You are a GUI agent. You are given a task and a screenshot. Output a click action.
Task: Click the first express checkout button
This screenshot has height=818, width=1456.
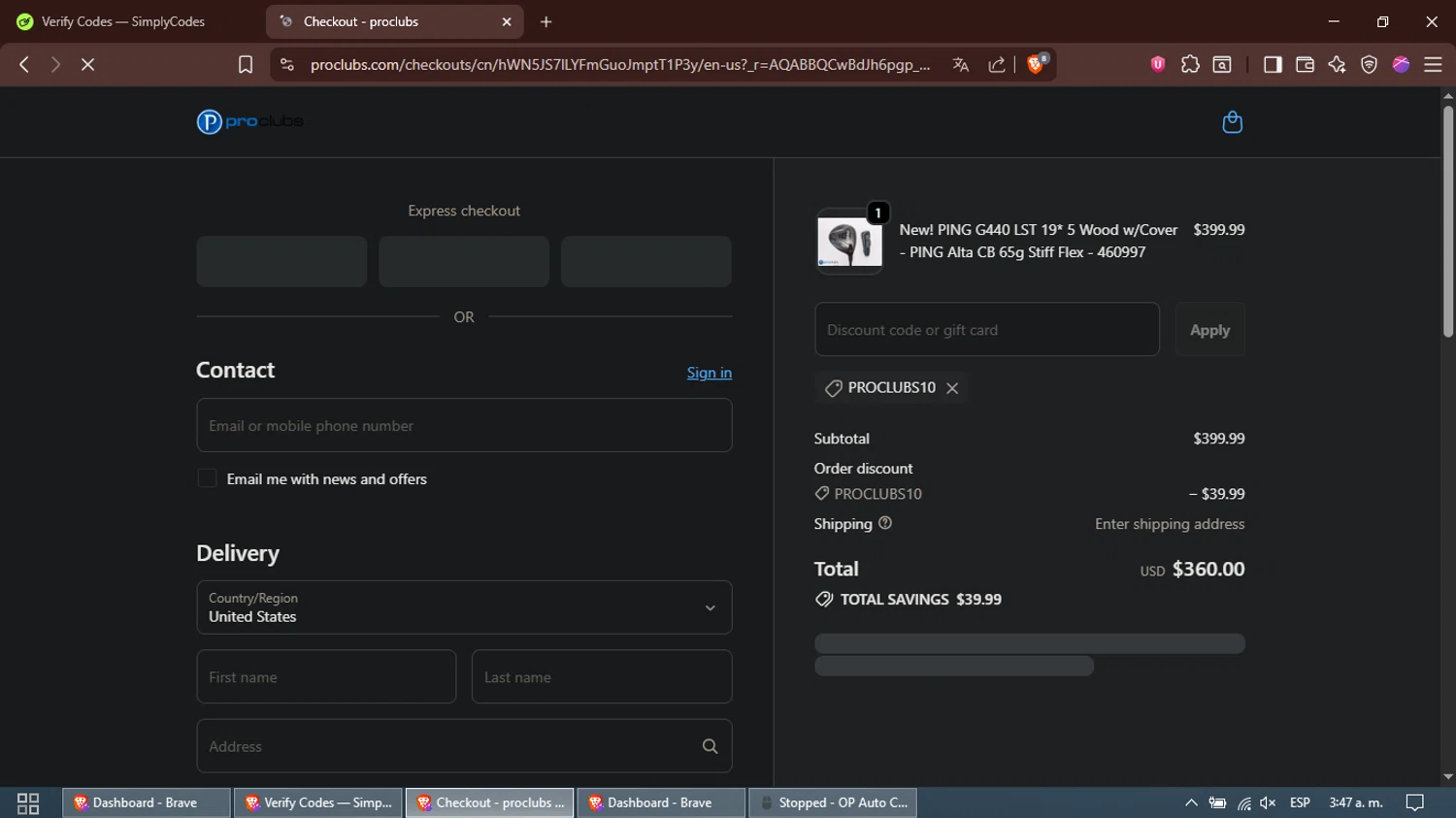pos(281,261)
